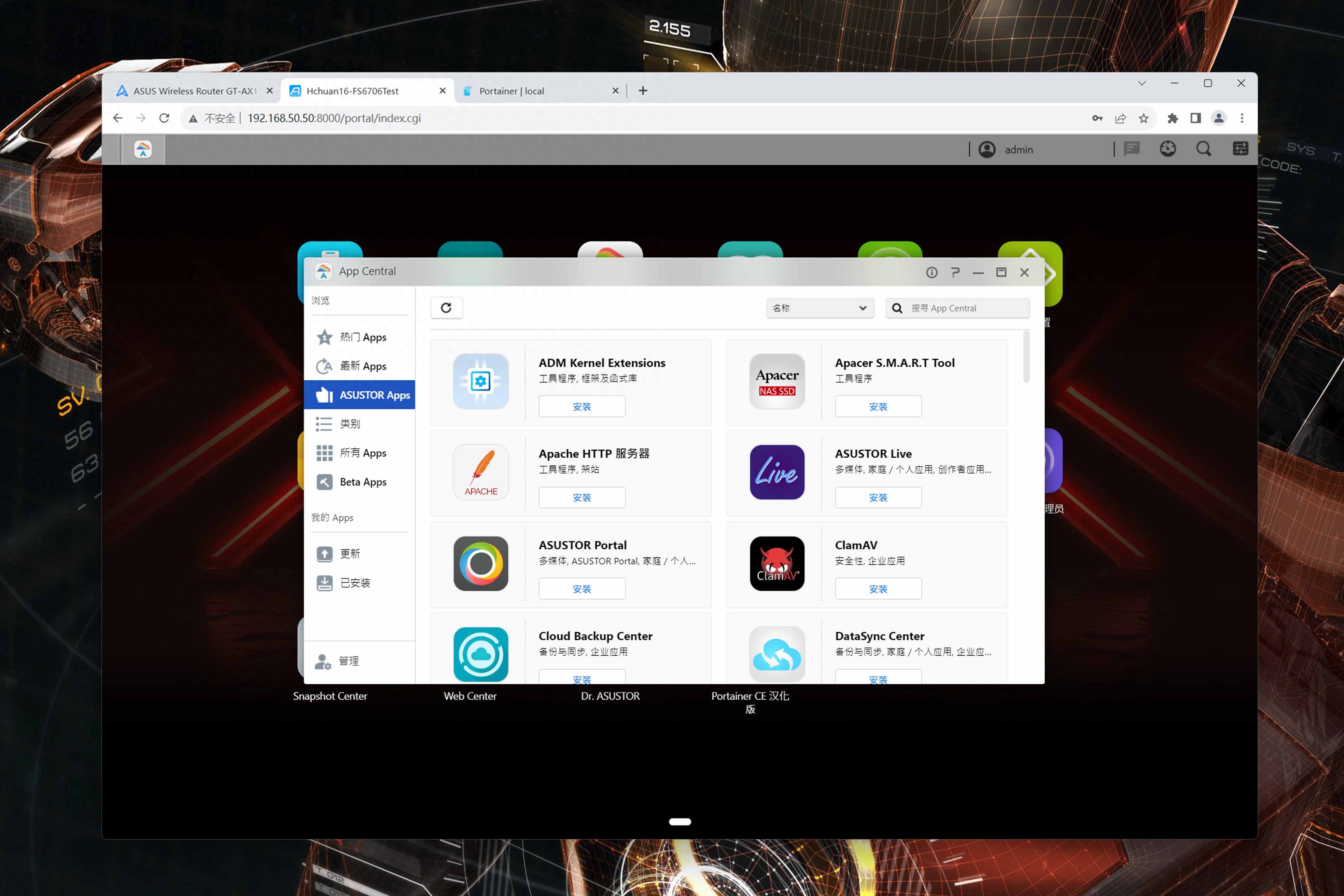Select ASUSTOR Apps in sidebar
The width and height of the screenshot is (1344, 896).
(360, 395)
